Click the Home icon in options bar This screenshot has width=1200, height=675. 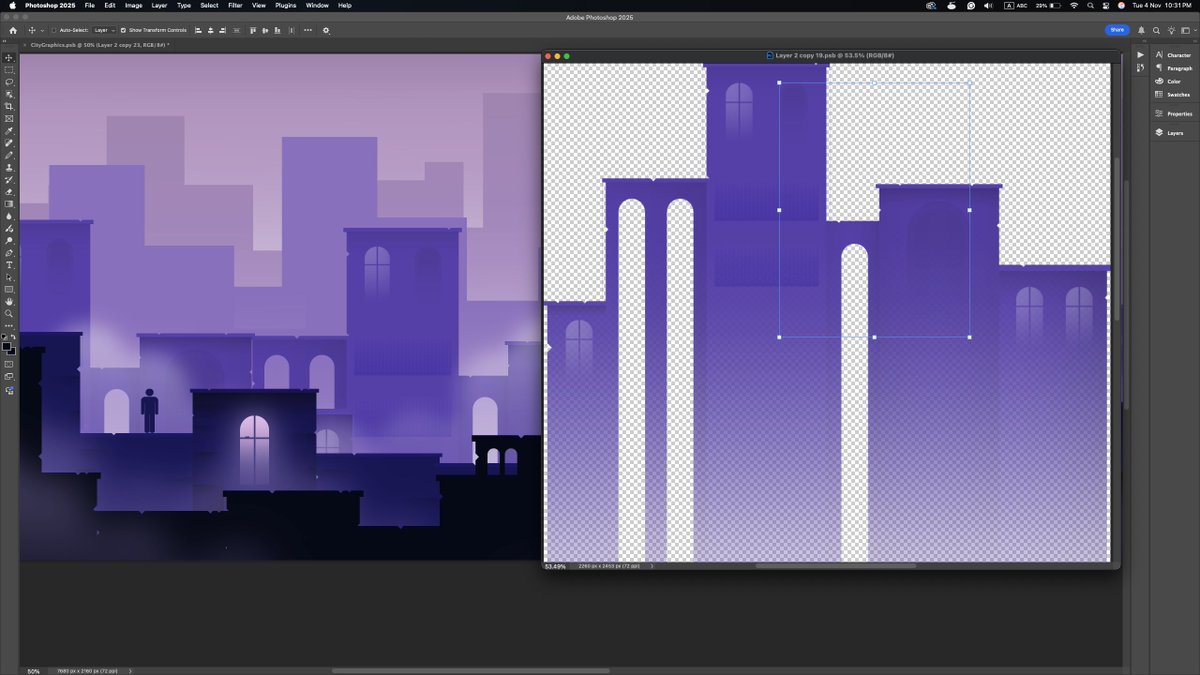(x=13, y=30)
